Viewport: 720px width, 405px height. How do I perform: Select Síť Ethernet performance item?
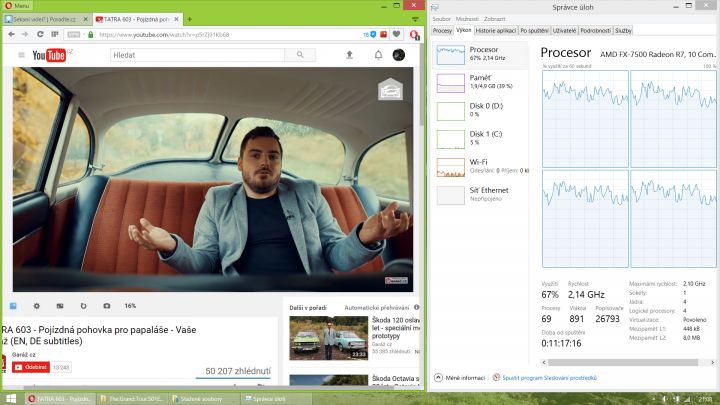point(480,195)
